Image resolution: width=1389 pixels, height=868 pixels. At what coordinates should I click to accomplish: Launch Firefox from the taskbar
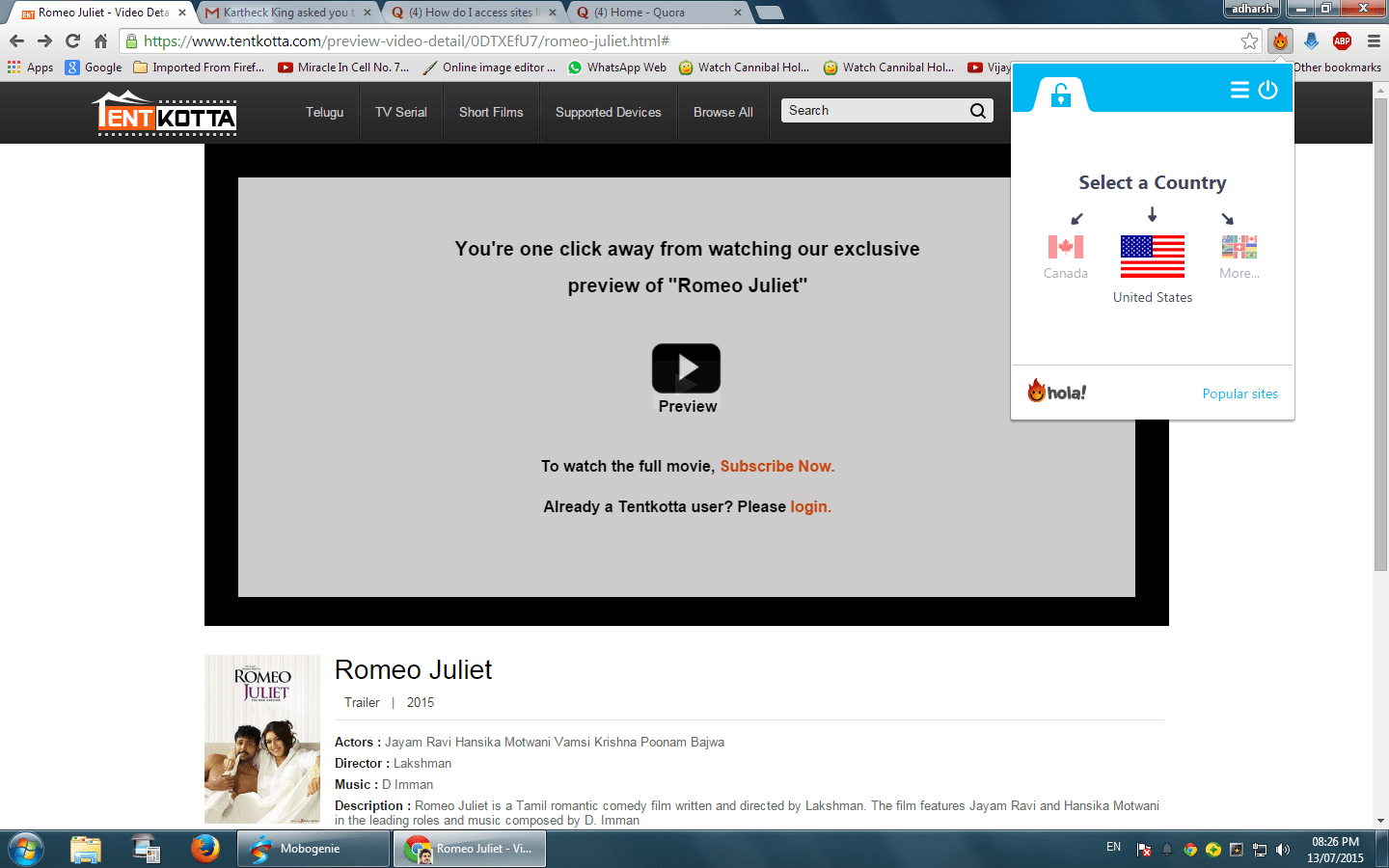[x=204, y=849]
